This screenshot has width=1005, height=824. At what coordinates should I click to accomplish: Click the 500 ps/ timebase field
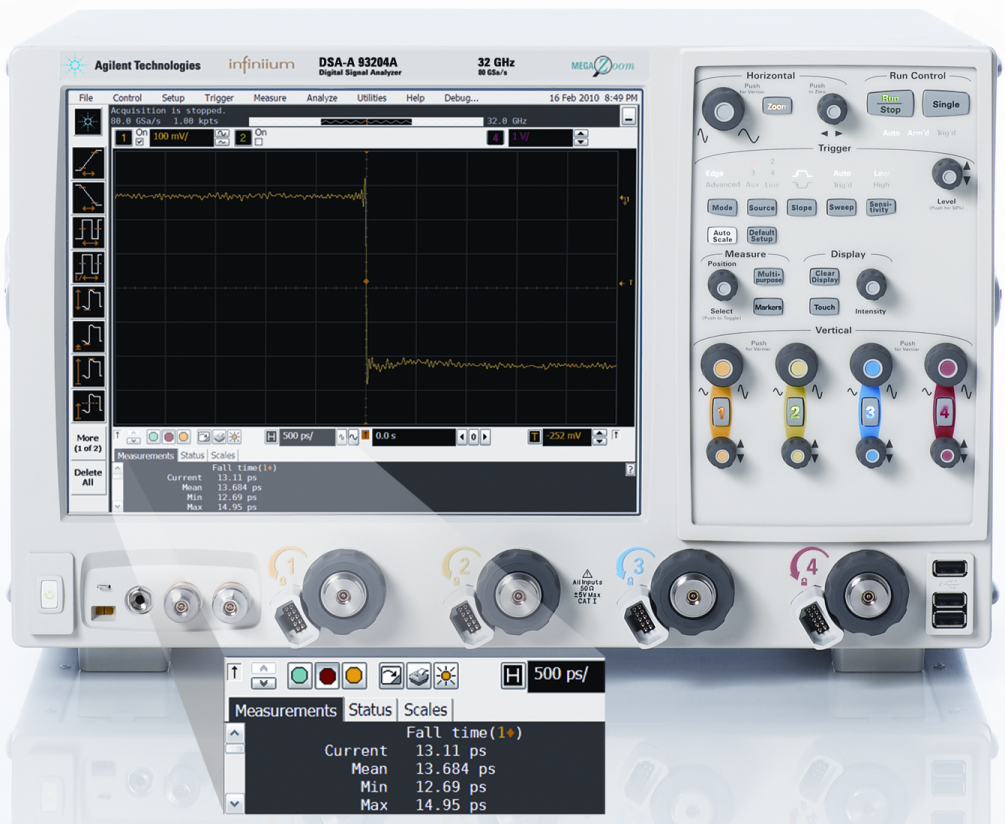click(x=306, y=437)
